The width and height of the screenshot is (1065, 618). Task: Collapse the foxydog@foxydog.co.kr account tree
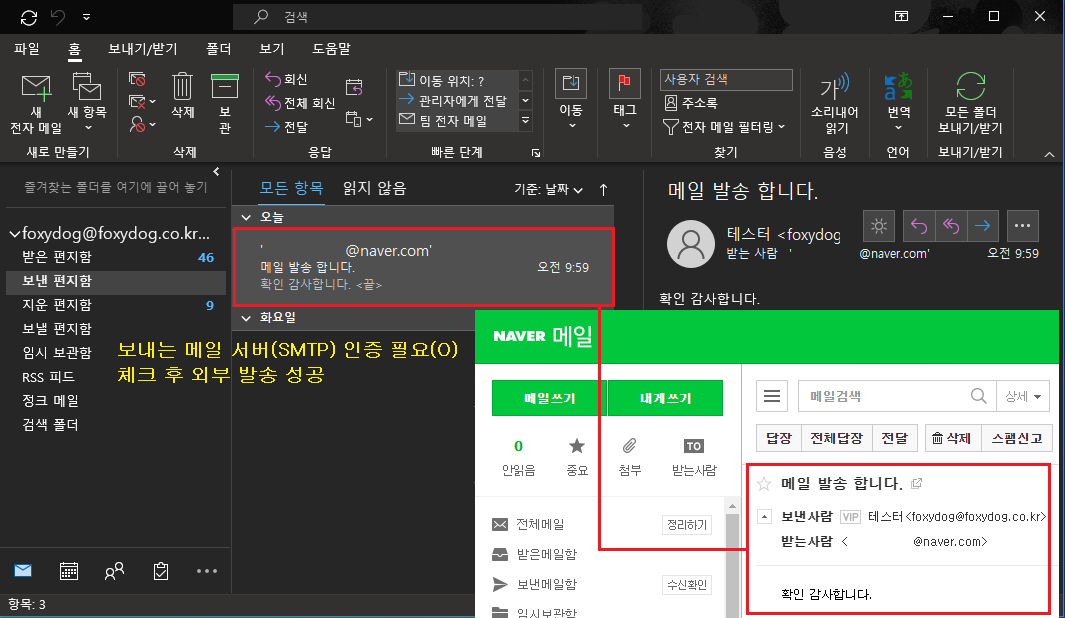pos(14,234)
